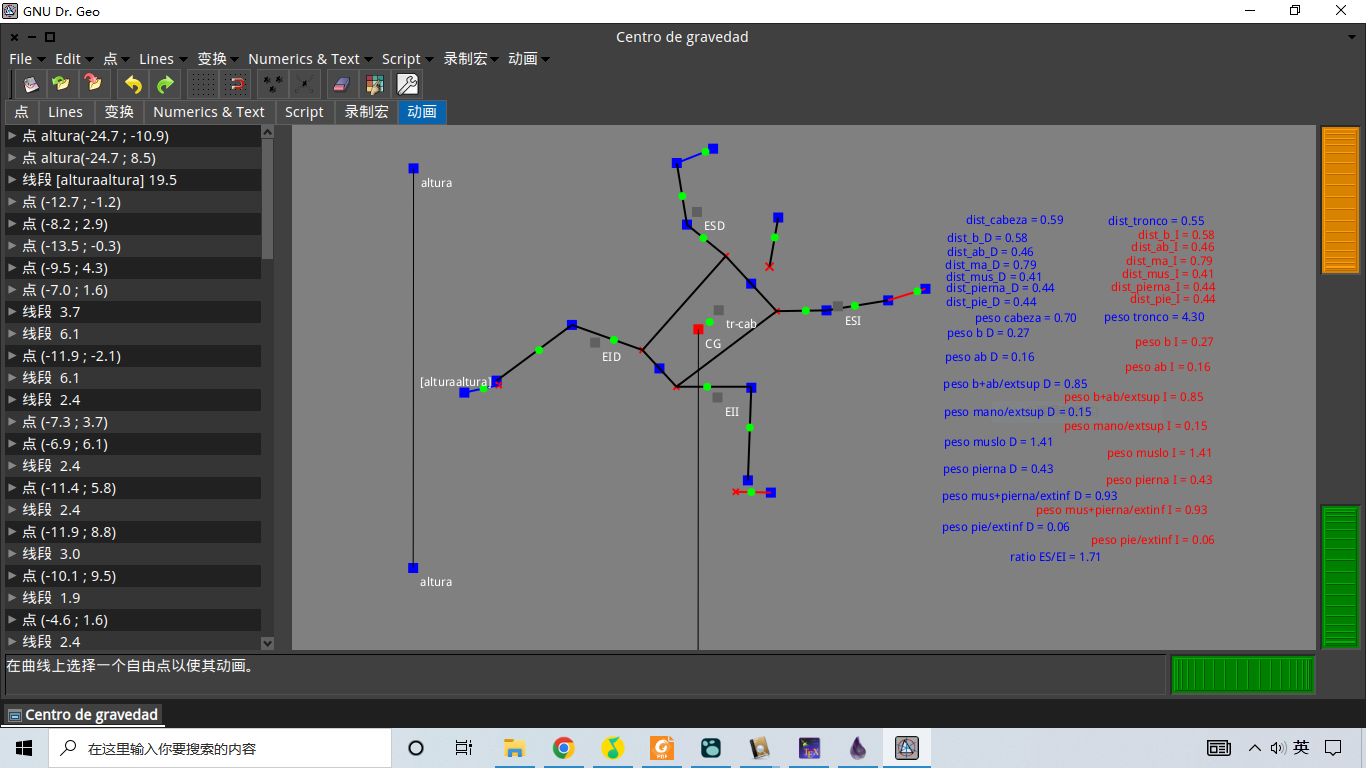This screenshot has width=1366, height=768.
Task: Click the save-as folder icon with red arrow
Action: pyautogui.click(x=92, y=85)
